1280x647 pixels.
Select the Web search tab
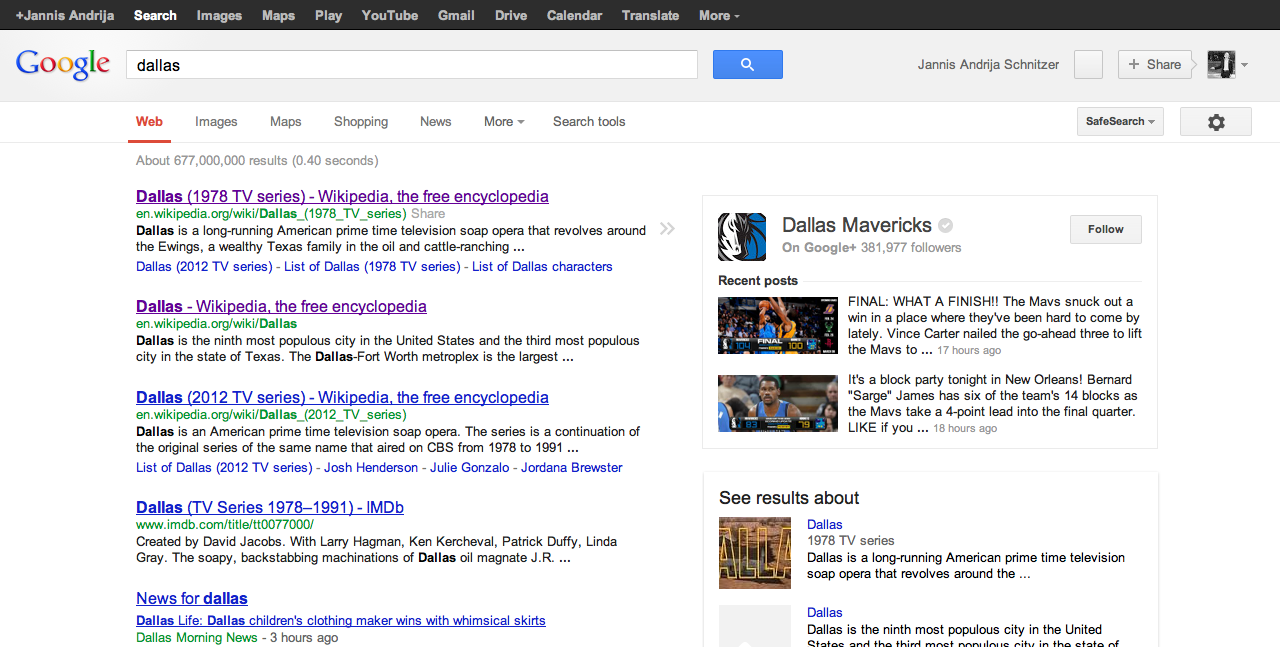tap(149, 121)
